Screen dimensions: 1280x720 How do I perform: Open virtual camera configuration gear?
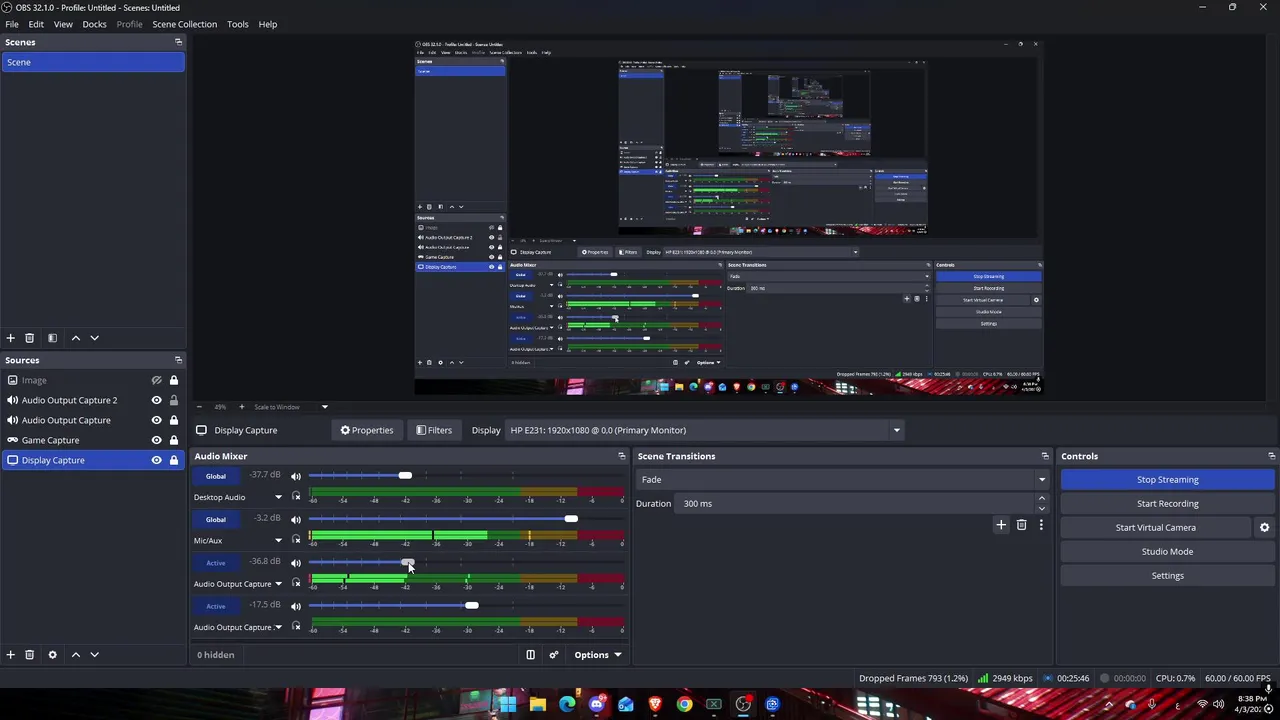coord(1264,527)
